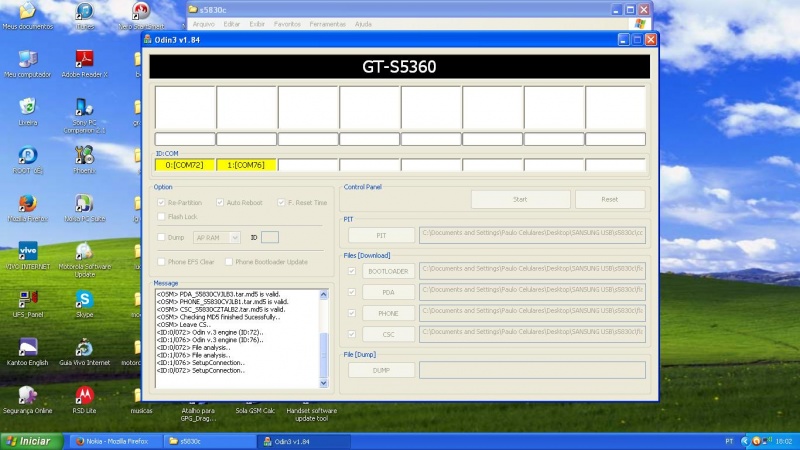800x450 pixels.
Task: Click the PIT file button
Action: coord(381,235)
